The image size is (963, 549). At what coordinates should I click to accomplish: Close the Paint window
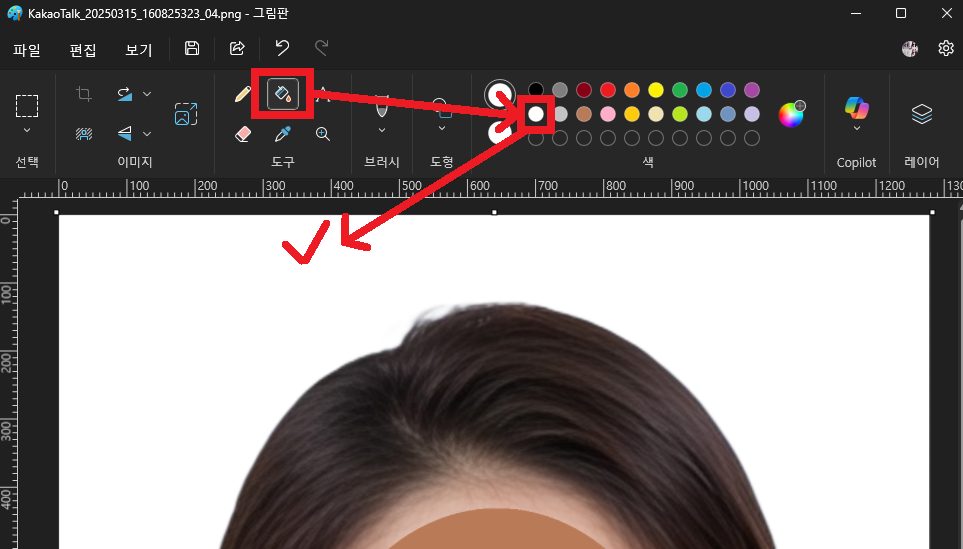click(947, 13)
